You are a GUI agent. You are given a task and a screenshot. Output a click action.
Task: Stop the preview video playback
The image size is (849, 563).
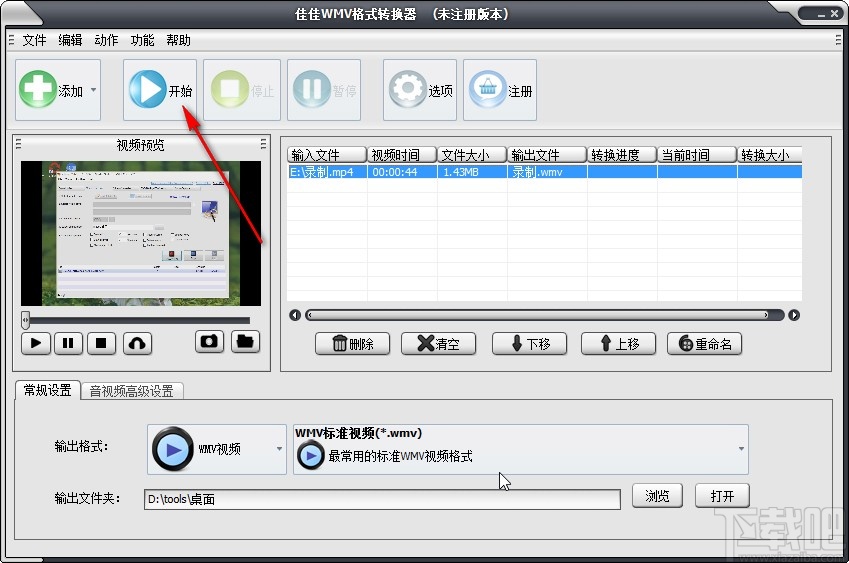pos(101,343)
